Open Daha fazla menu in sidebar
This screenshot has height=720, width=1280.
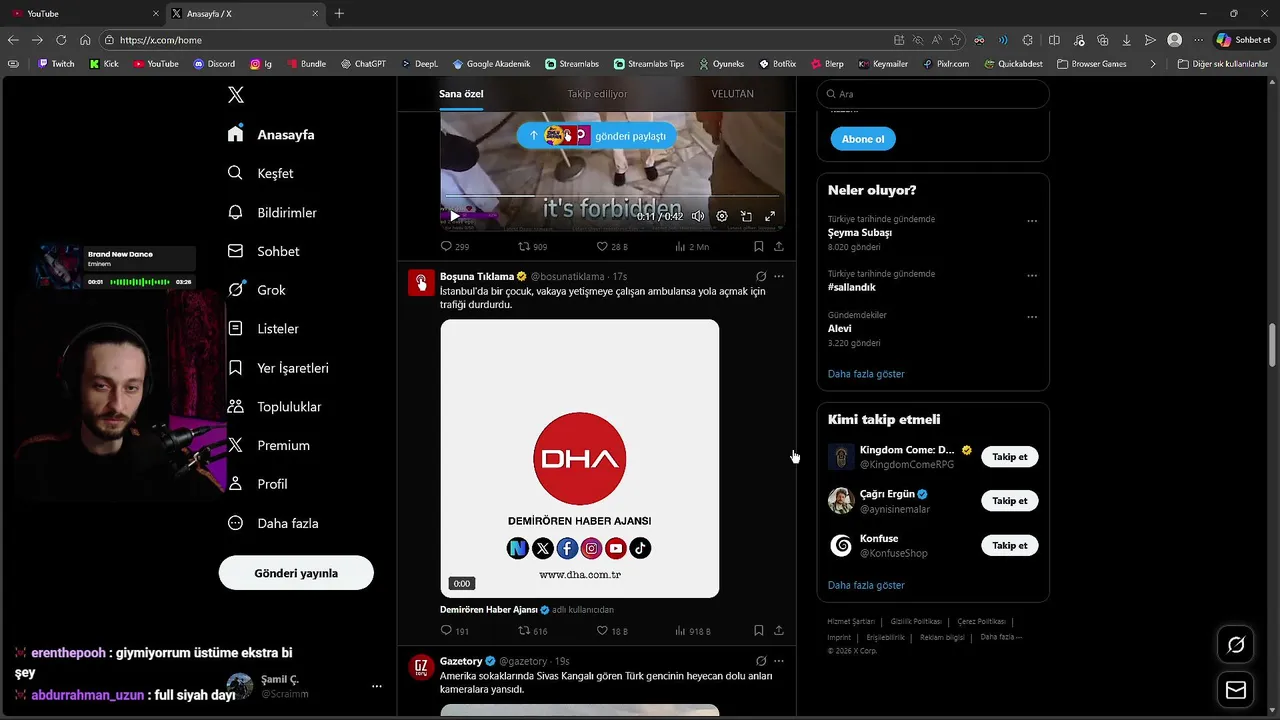coord(273,523)
